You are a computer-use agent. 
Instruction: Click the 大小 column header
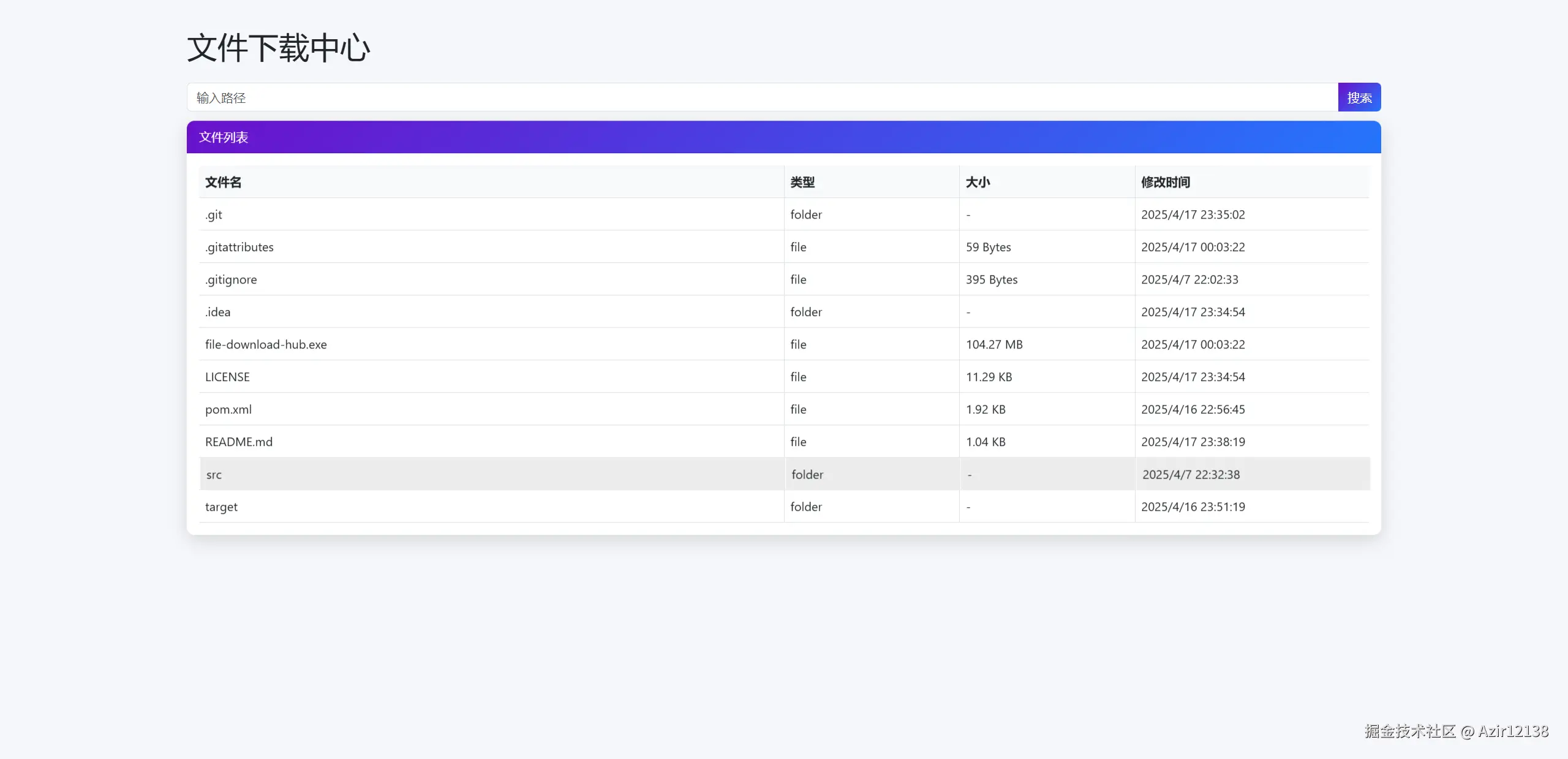[978, 182]
